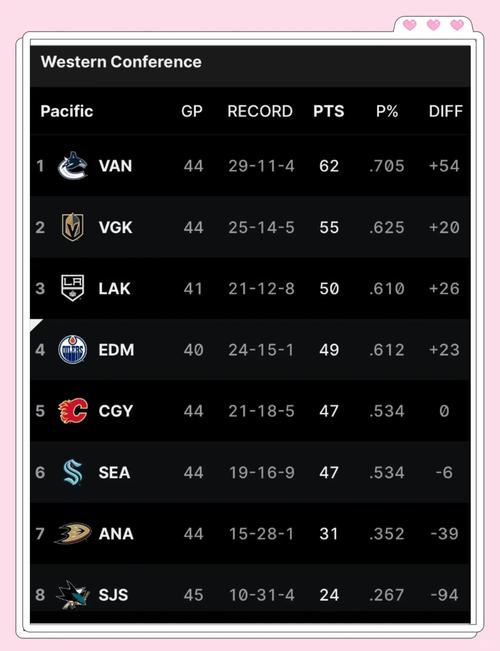This screenshot has width=500, height=651.
Task: Click the Vancouver Canucks logo
Action: point(73,166)
